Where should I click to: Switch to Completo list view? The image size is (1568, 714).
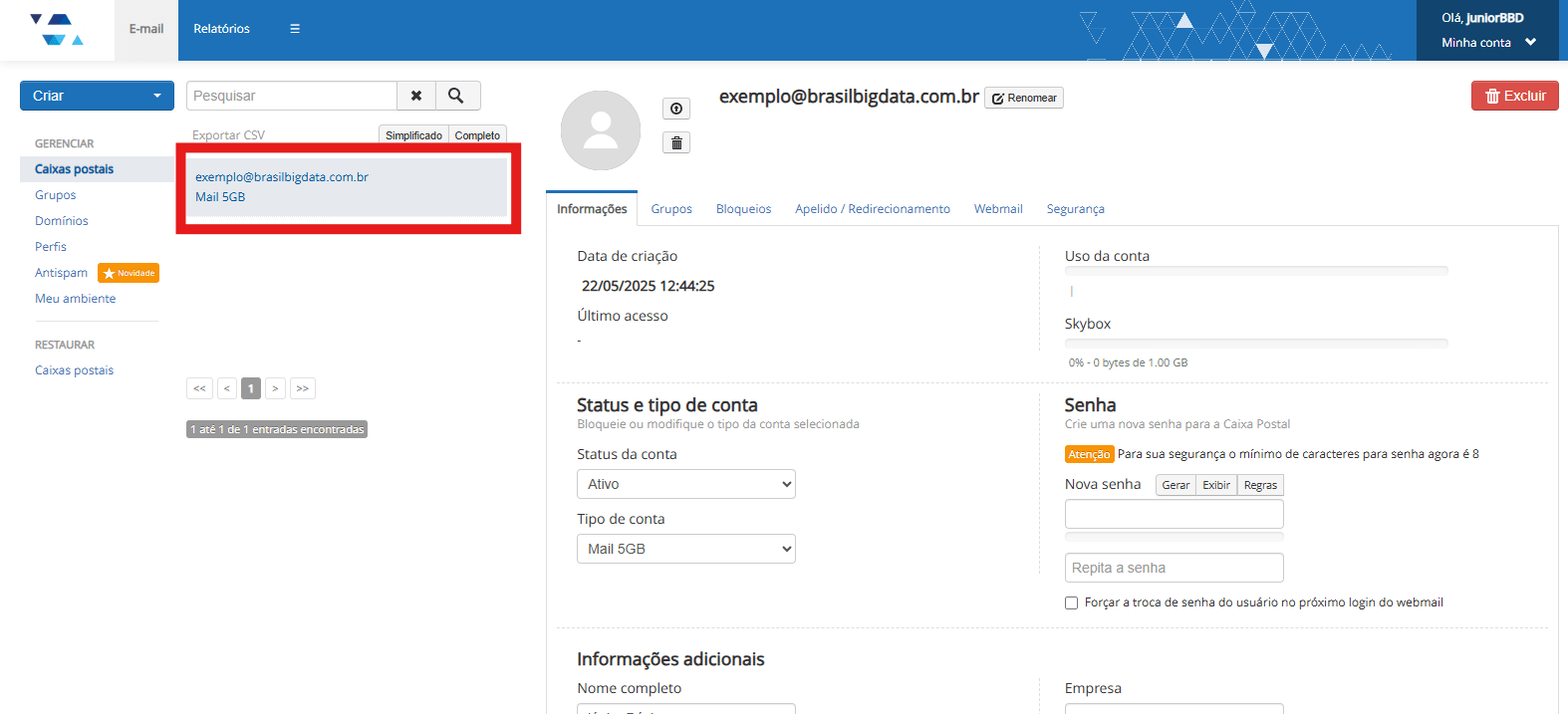pos(477,135)
